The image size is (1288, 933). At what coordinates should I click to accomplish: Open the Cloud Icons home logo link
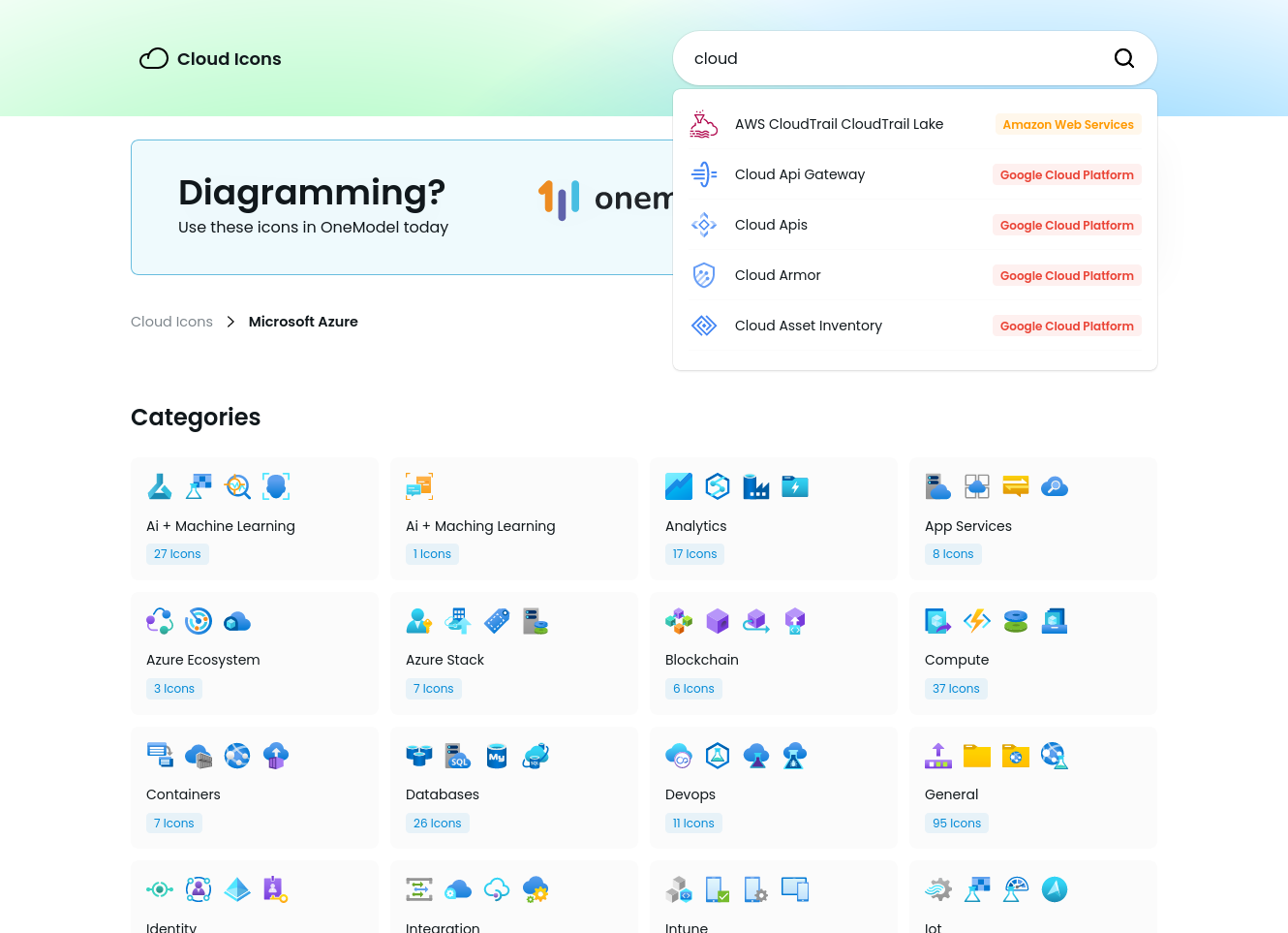click(210, 59)
